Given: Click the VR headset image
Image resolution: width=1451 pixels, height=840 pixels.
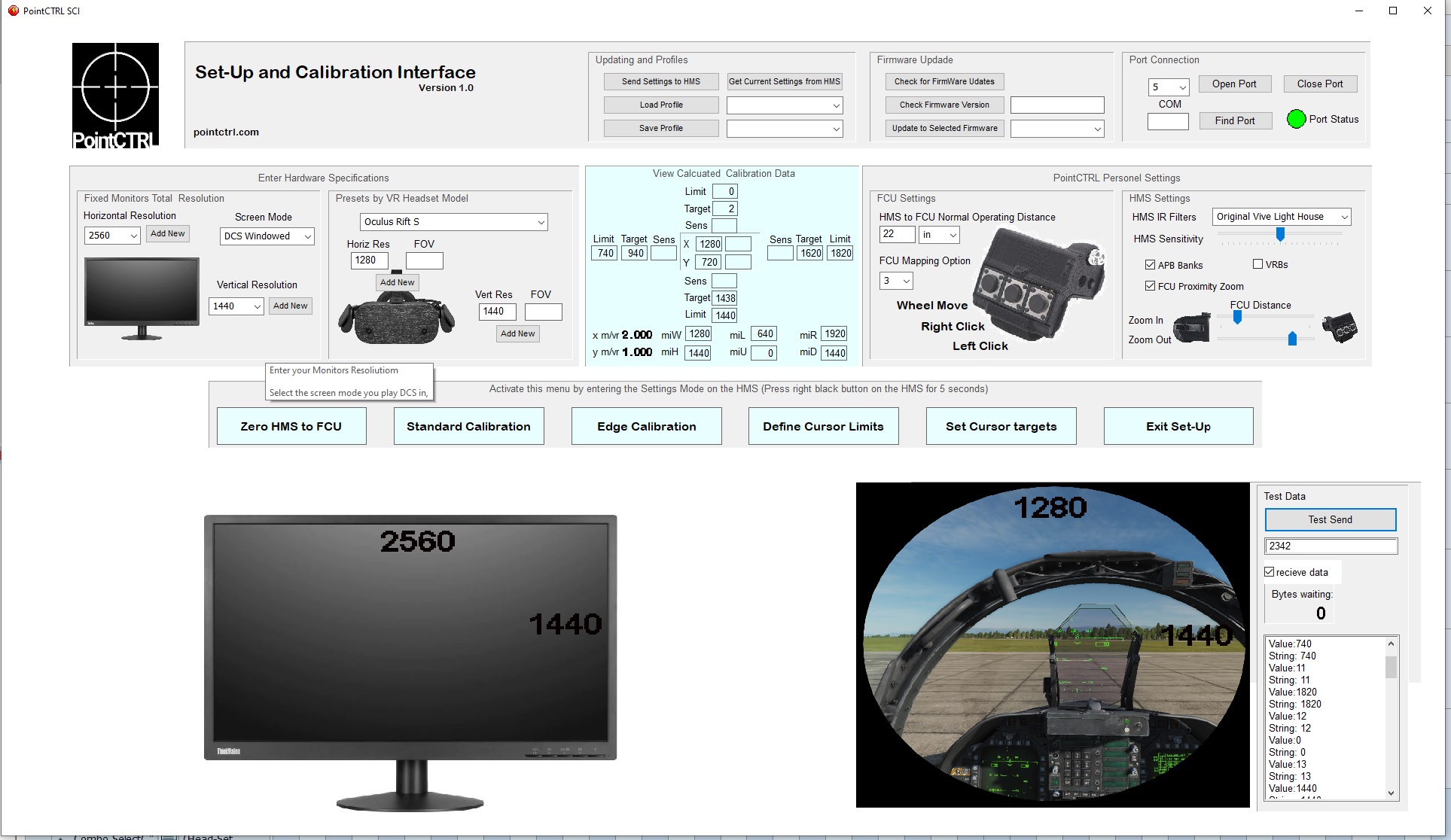Looking at the screenshot, I should tap(397, 318).
